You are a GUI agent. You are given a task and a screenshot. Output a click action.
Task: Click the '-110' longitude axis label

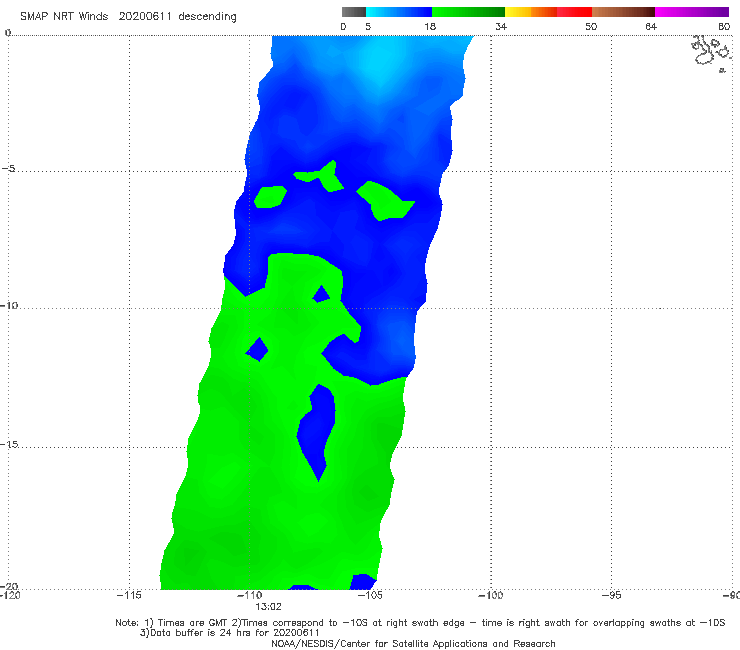249,595
